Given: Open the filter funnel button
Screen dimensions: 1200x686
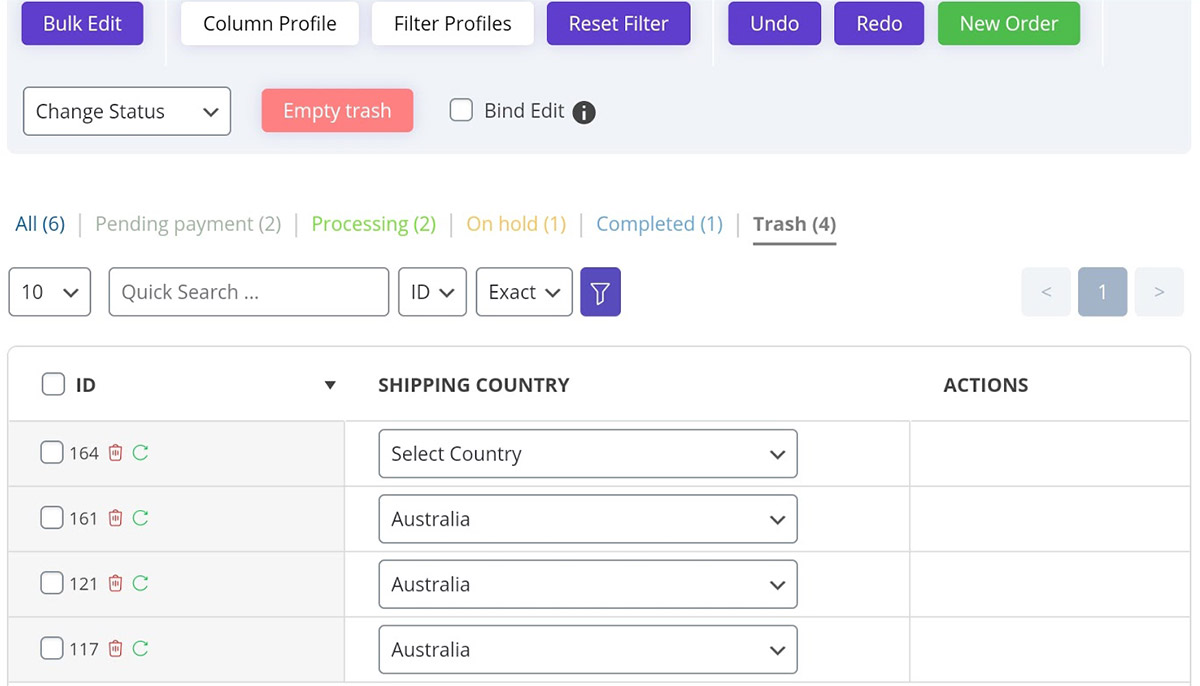Looking at the screenshot, I should [x=600, y=292].
